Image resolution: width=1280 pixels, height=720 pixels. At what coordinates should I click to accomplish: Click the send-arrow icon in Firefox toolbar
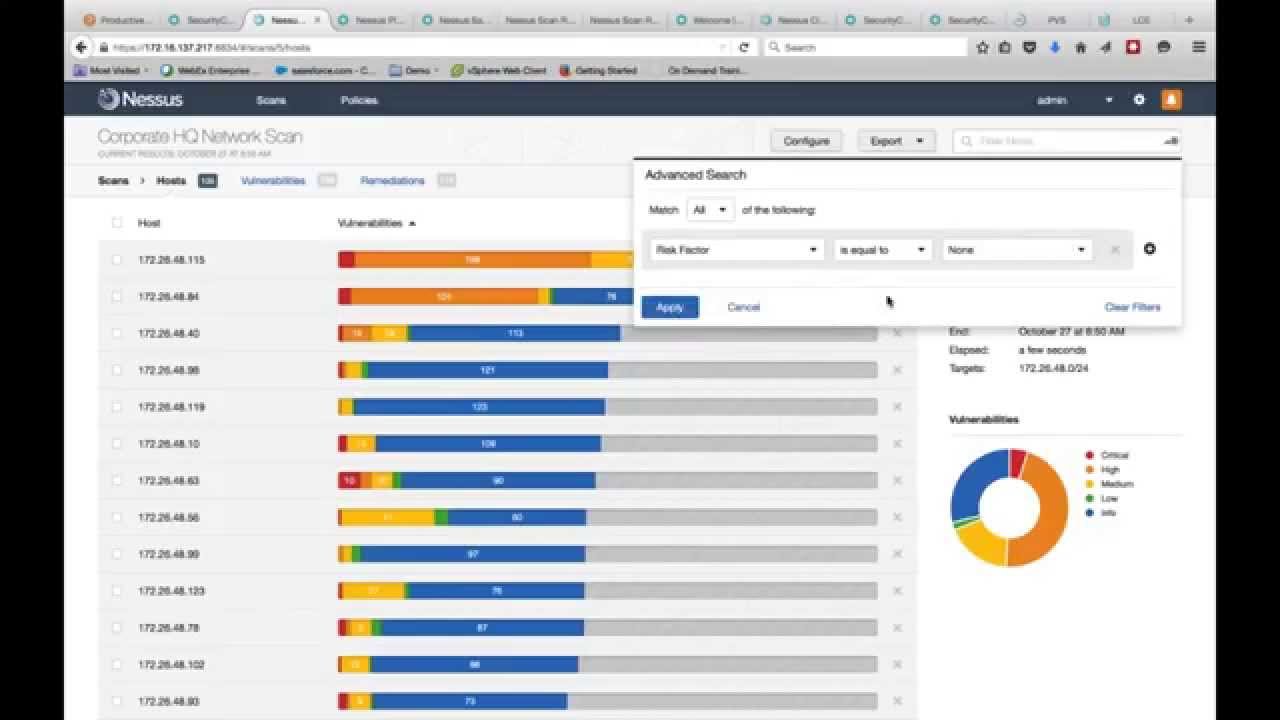pos(1106,47)
